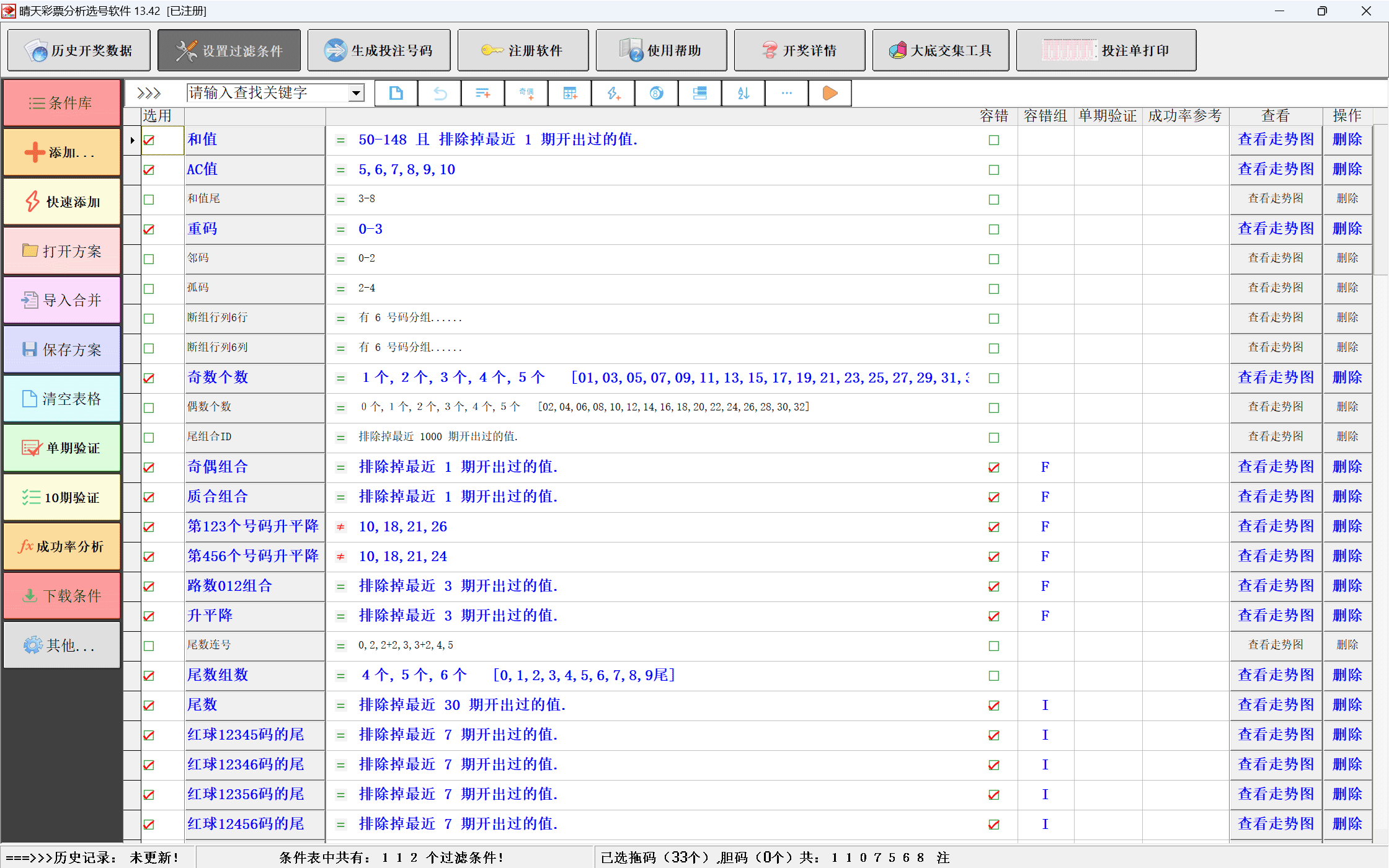Click the new blank document toolbar icon

click(396, 93)
